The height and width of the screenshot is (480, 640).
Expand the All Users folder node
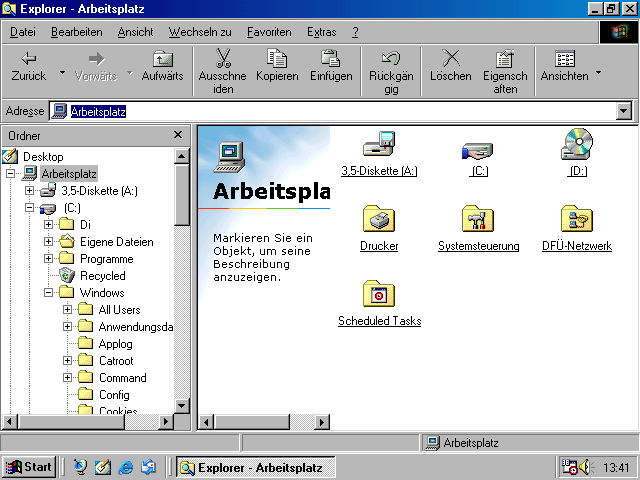coord(67,310)
